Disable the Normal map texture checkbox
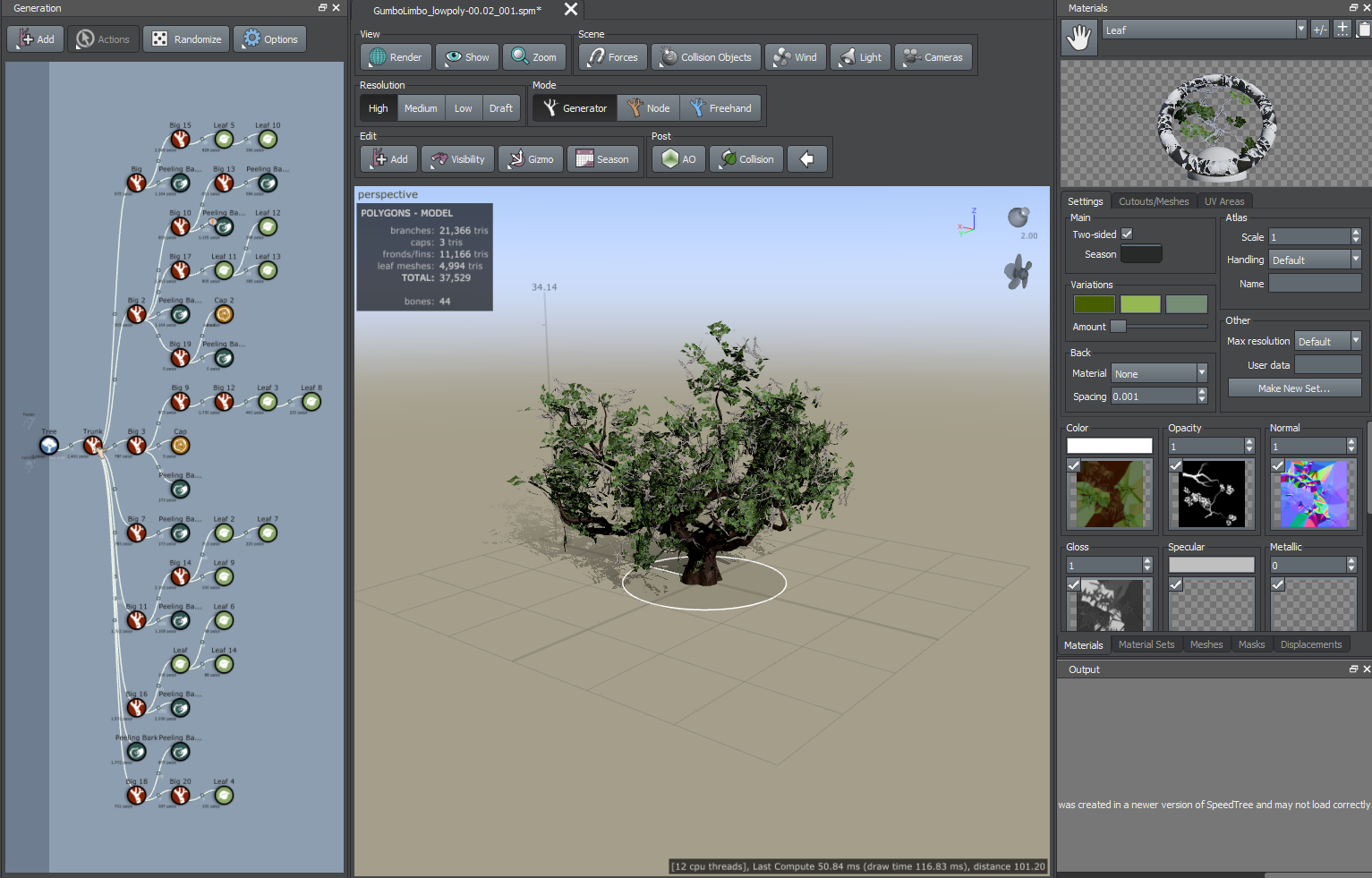This screenshot has width=1372, height=878. [1277, 465]
